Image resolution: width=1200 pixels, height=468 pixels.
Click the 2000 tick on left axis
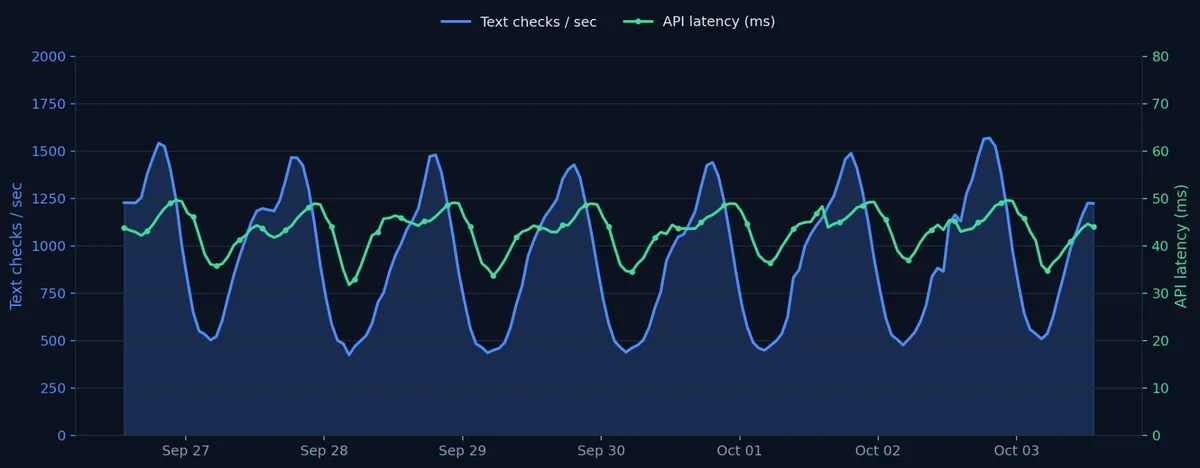(50, 57)
